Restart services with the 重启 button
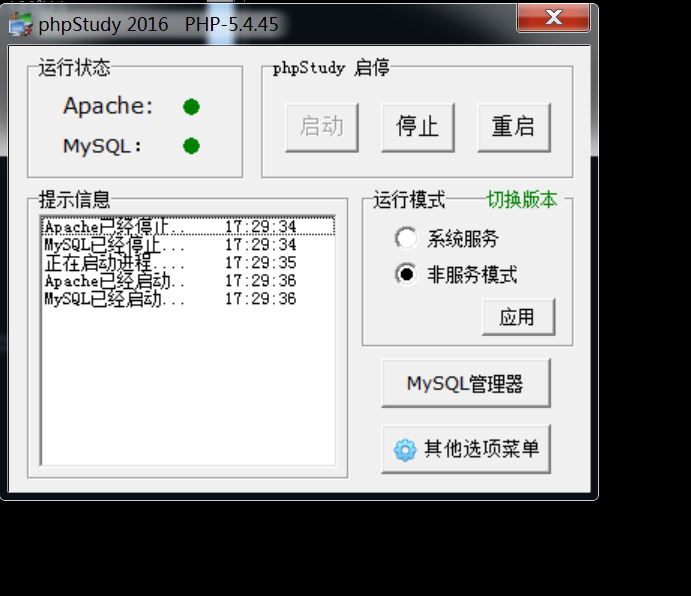Viewport: 691px width, 596px height. coord(514,127)
